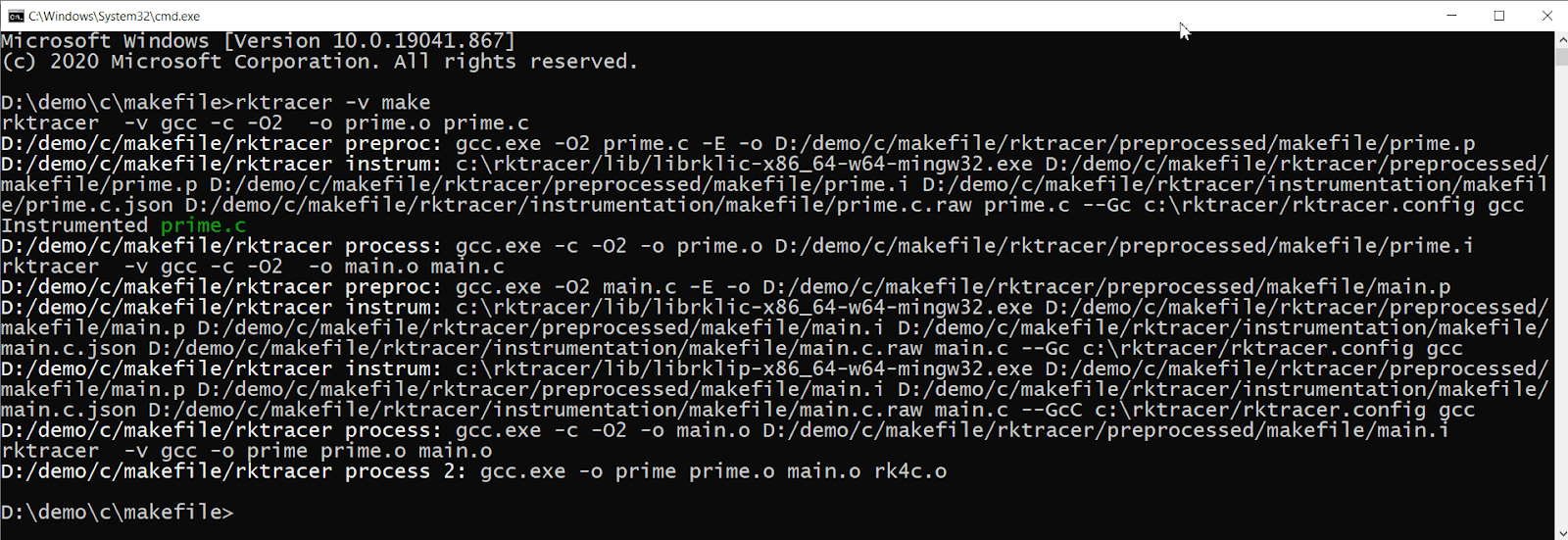Click the green prime.c text
The width and height of the screenshot is (1568, 540).
(x=204, y=225)
